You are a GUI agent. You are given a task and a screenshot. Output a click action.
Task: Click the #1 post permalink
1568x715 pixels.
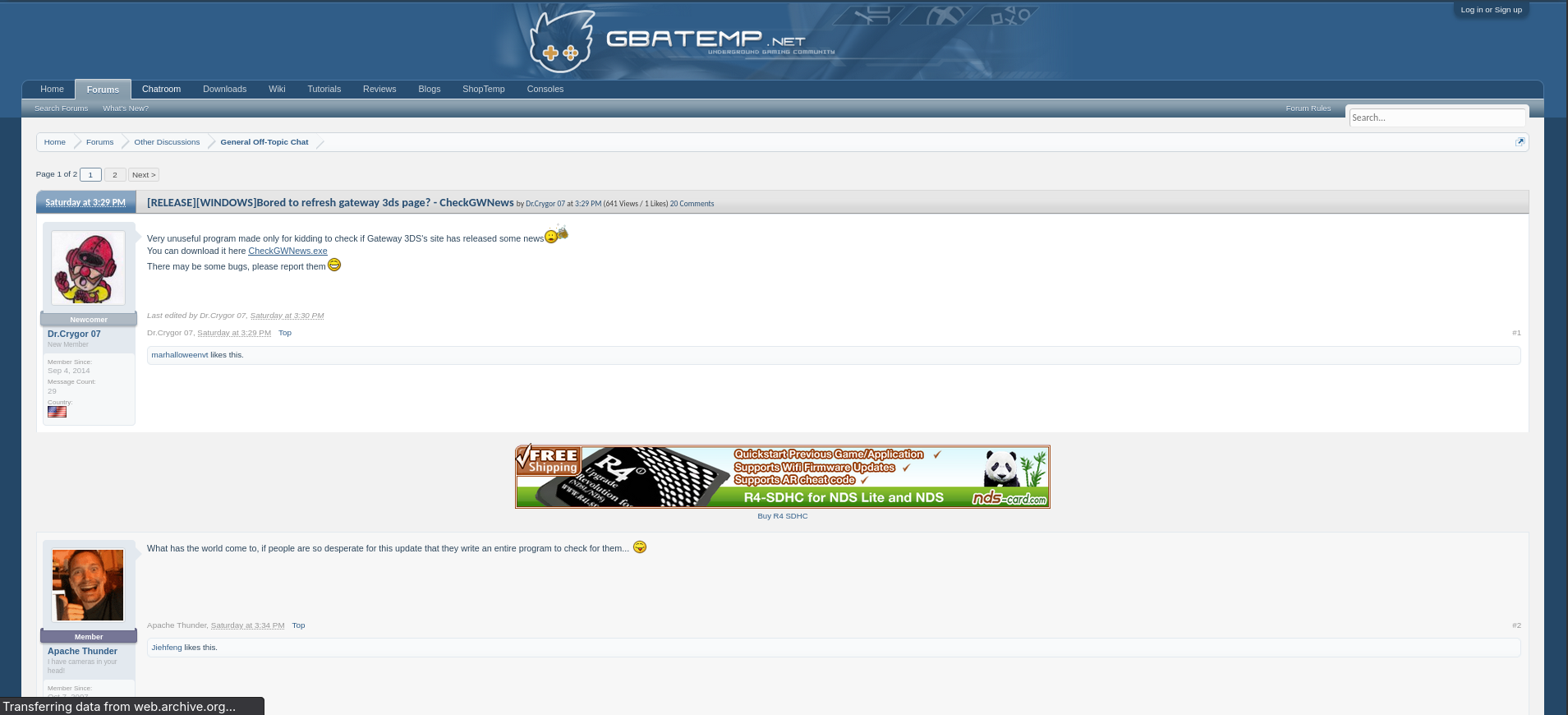pyautogui.click(x=1516, y=333)
